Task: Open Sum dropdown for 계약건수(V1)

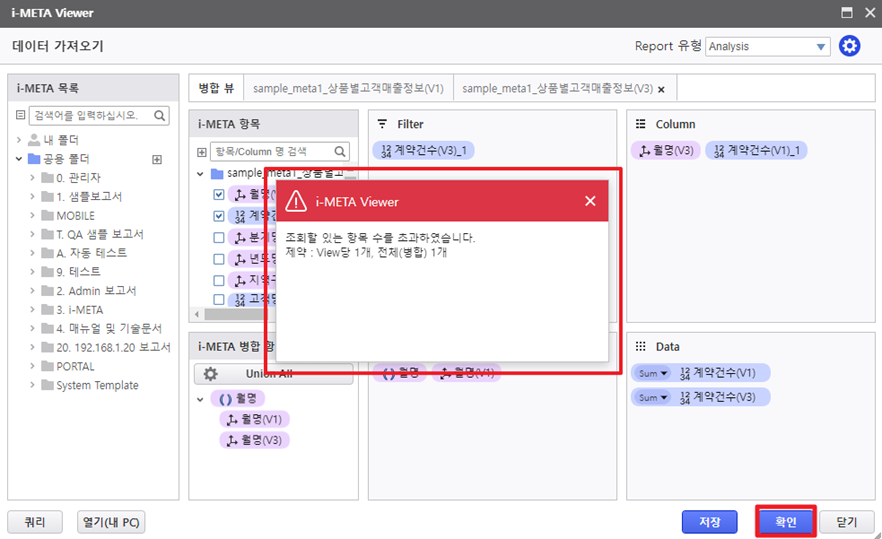Action: click(x=652, y=373)
